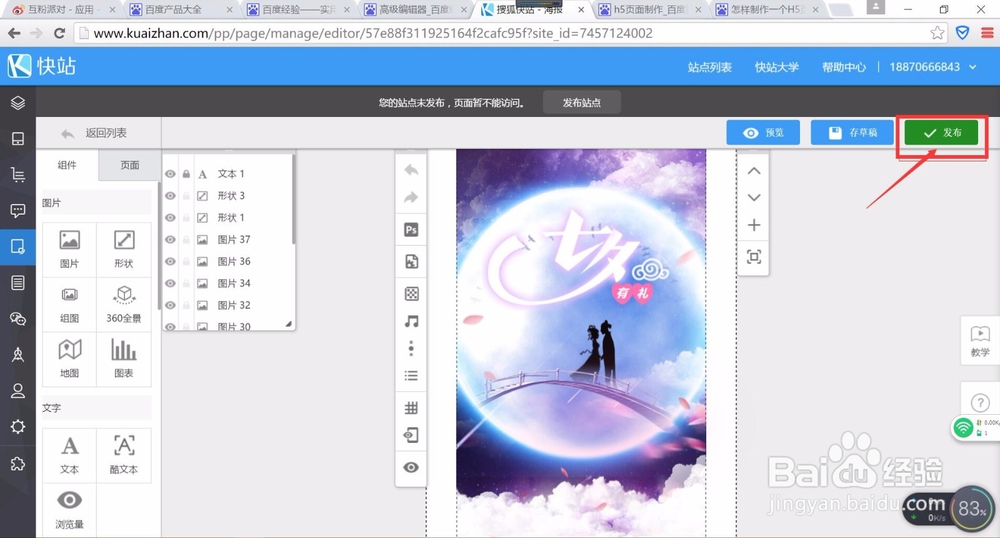Toggle visibility of layer 图片 36

click(x=170, y=261)
